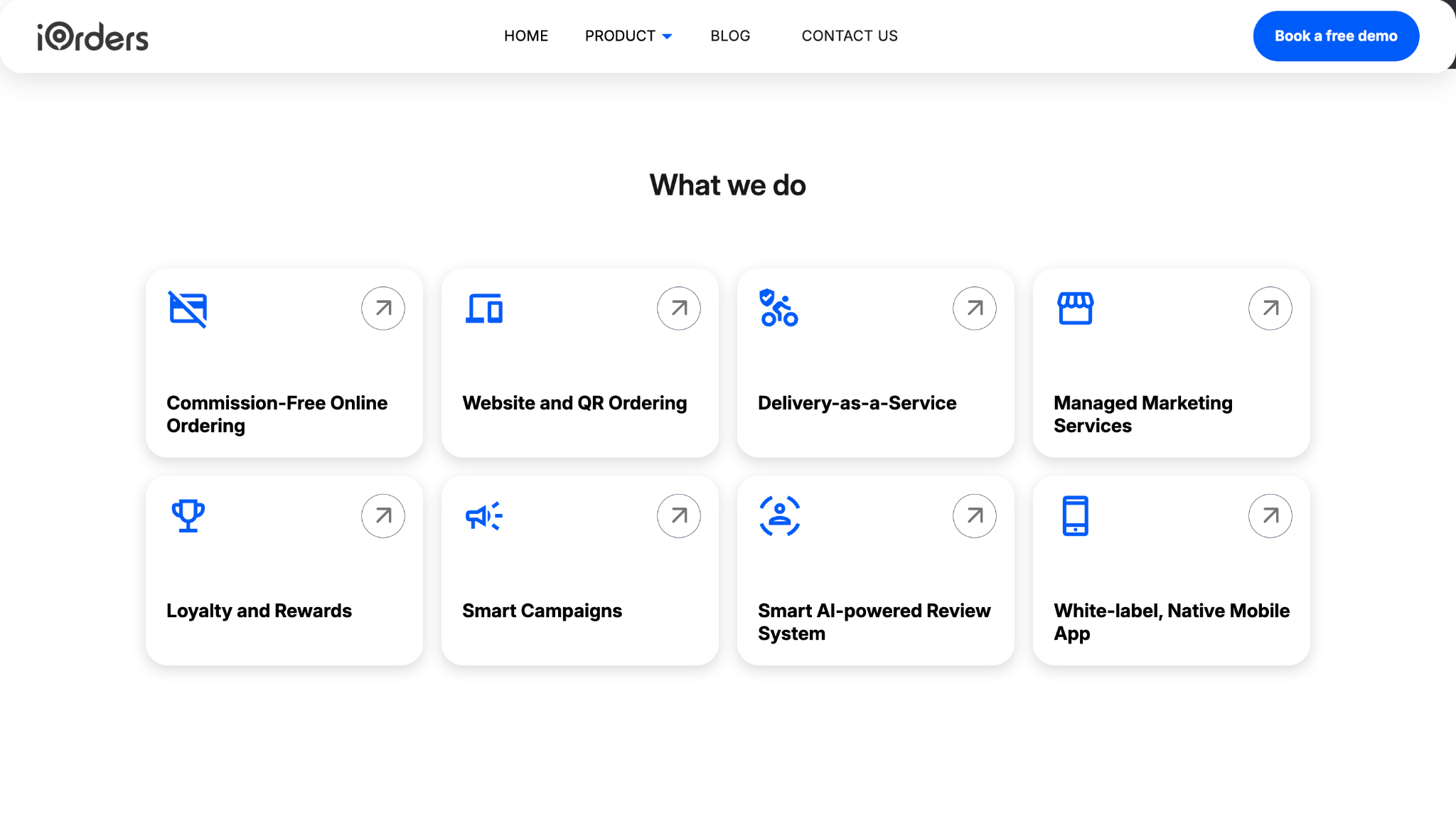
Task: Click Book a free demo button
Action: point(1336,36)
